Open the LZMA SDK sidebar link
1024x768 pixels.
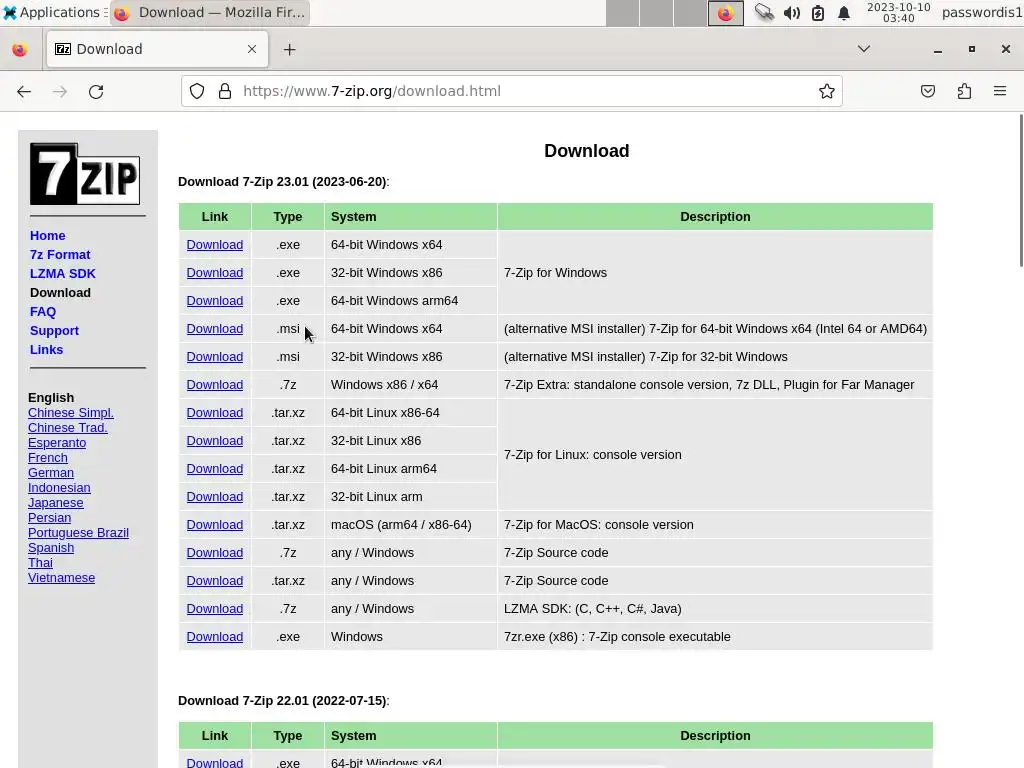[63, 274]
